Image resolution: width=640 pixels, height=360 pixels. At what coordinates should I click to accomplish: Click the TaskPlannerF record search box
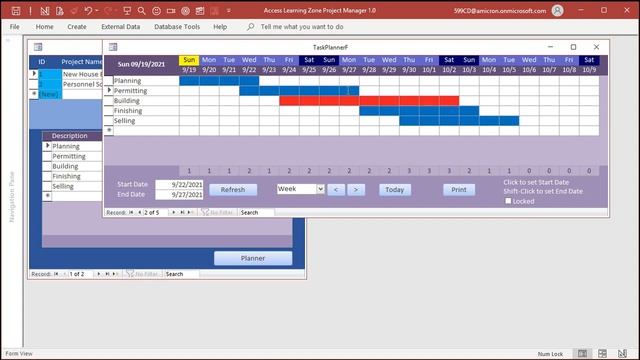tap(257, 212)
